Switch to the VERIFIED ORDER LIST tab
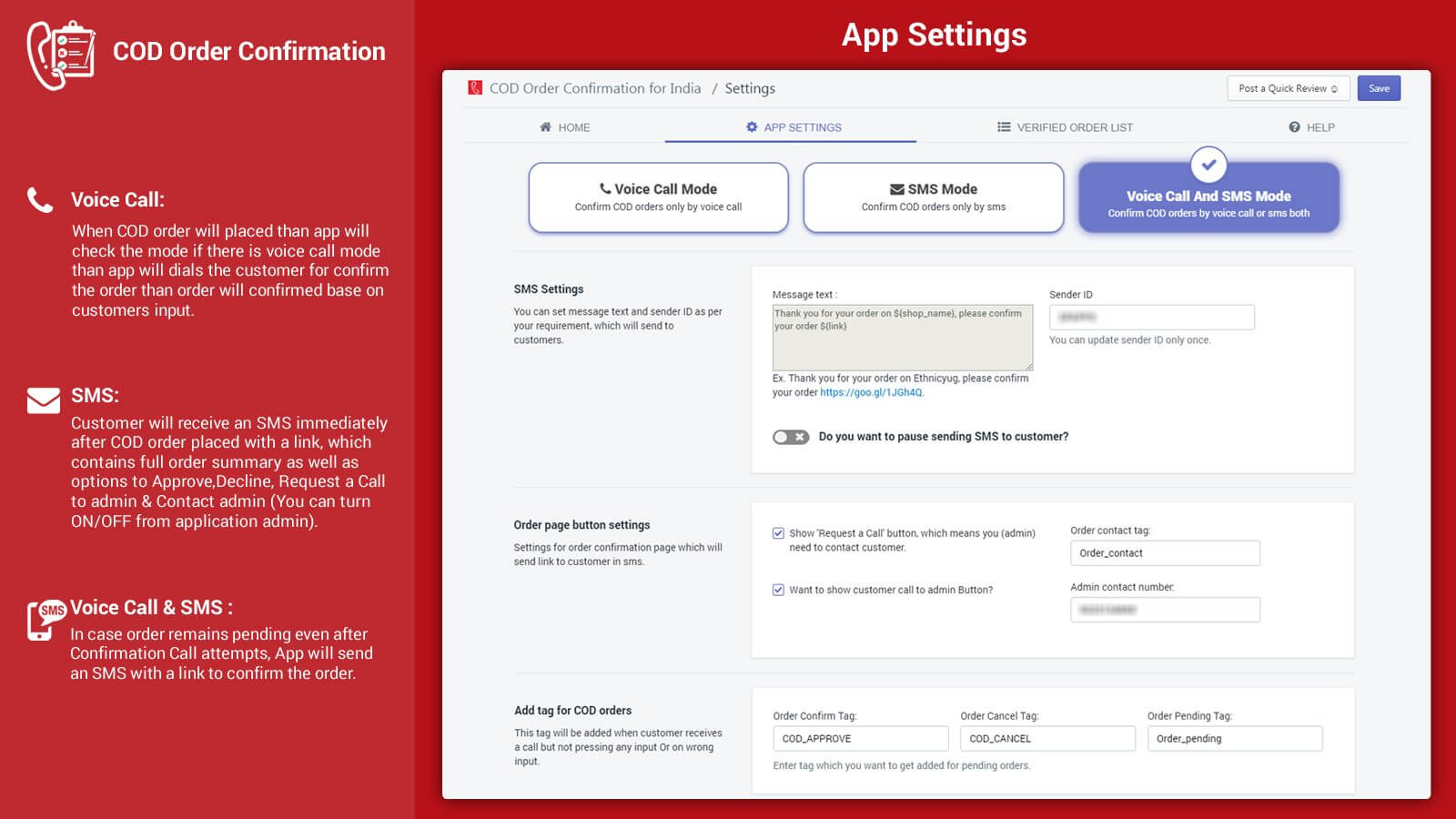The height and width of the screenshot is (819, 1456). [x=1074, y=127]
